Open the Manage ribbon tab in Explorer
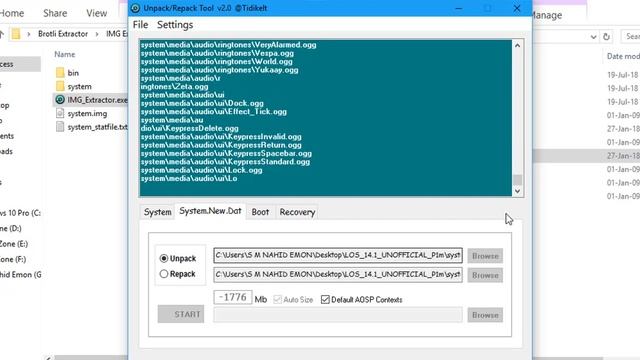 [547, 15]
